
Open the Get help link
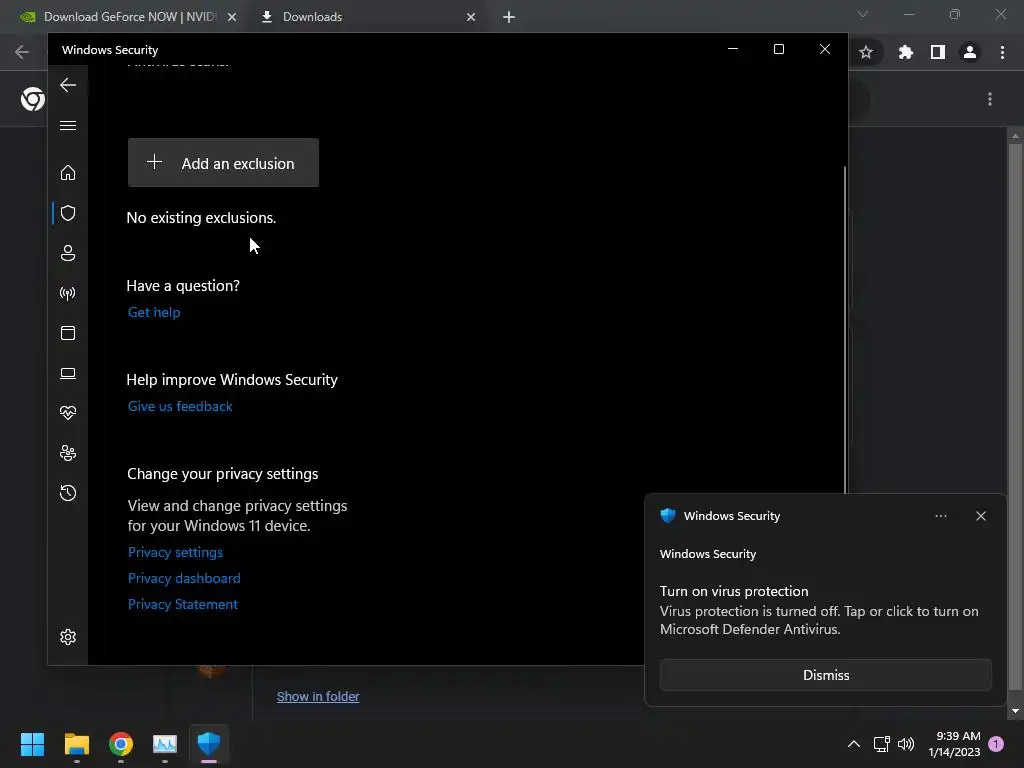pos(154,312)
